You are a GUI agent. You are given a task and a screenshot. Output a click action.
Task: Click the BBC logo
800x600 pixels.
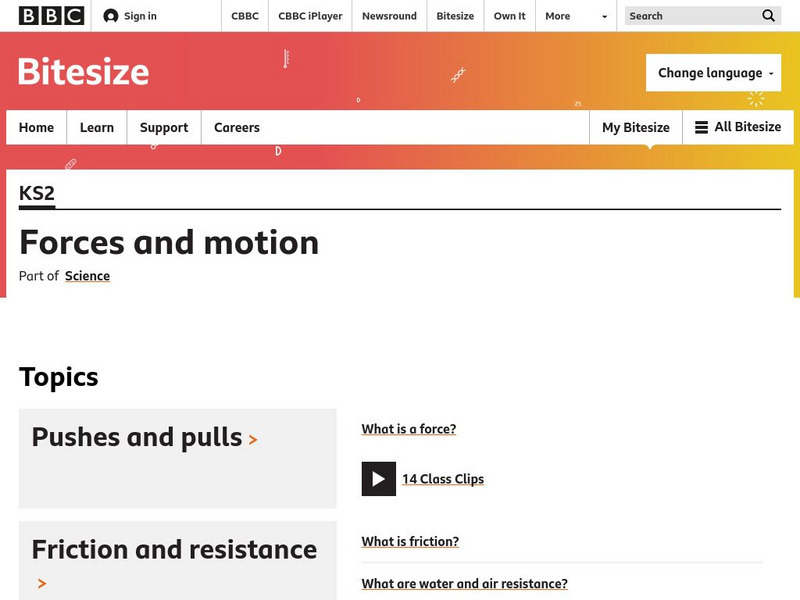pos(51,15)
